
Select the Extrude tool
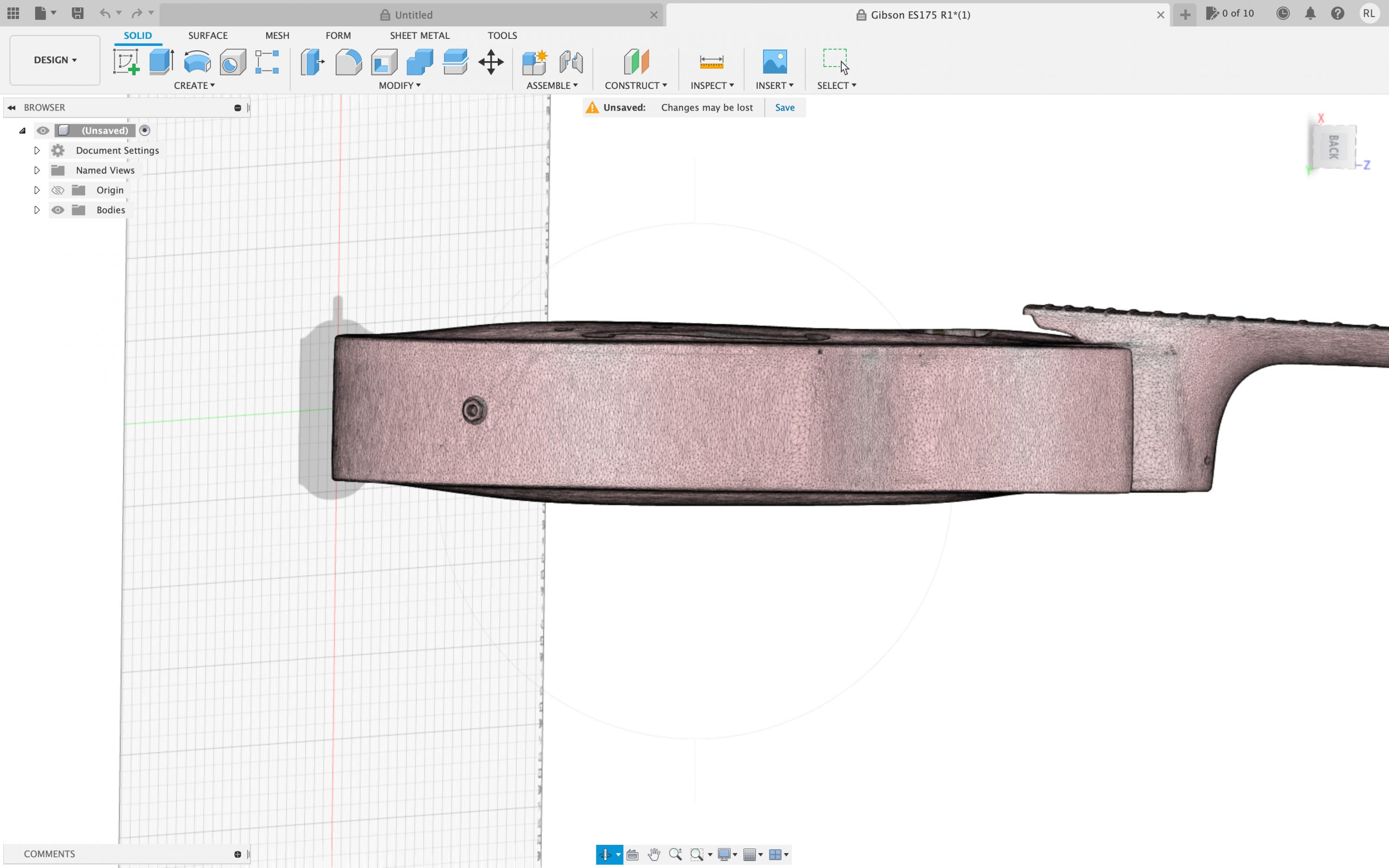point(161,62)
